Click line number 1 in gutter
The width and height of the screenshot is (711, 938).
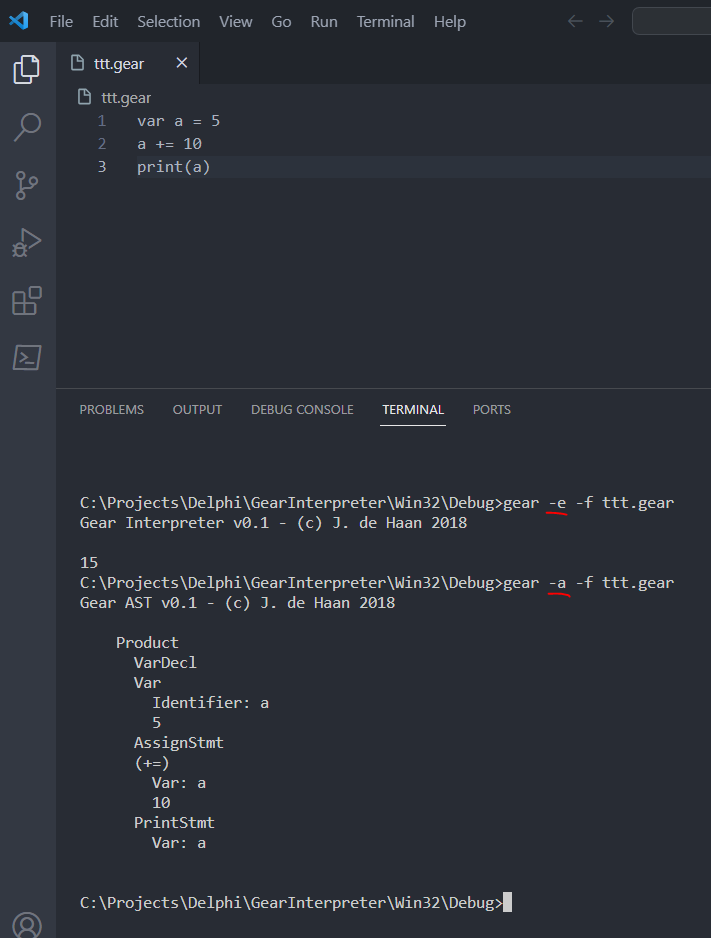point(102,121)
